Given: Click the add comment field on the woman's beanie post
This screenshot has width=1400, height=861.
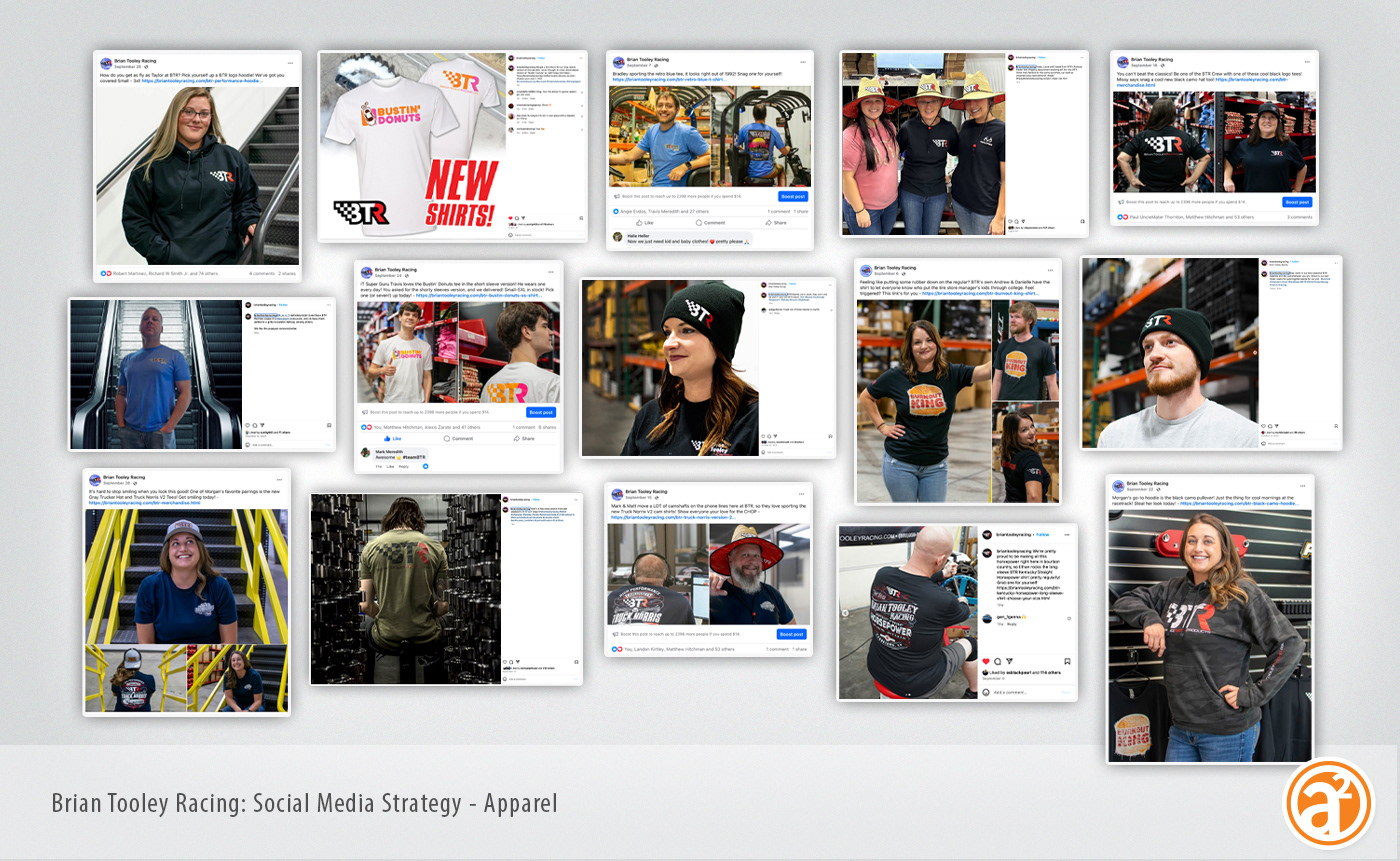Looking at the screenshot, I should click(790, 451).
